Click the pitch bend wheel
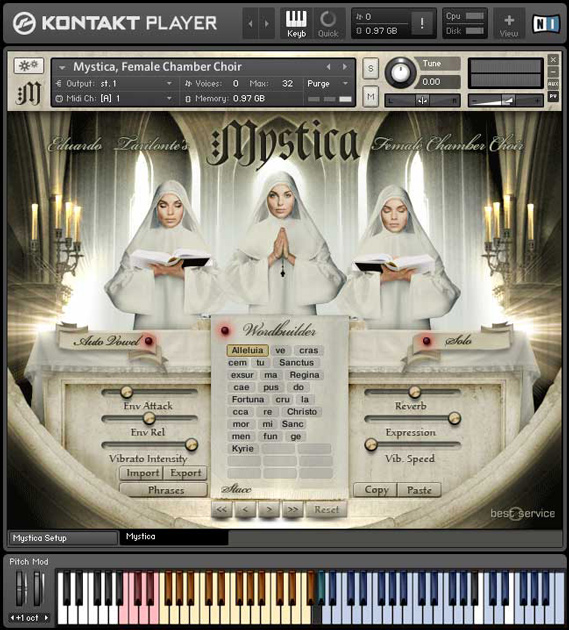 point(21,589)
